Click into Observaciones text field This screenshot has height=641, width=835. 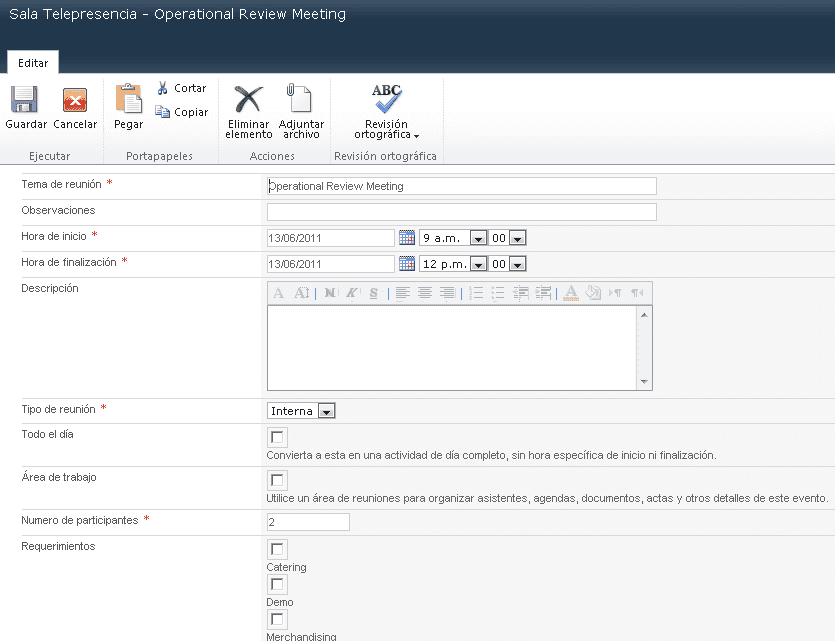(462, 212)
